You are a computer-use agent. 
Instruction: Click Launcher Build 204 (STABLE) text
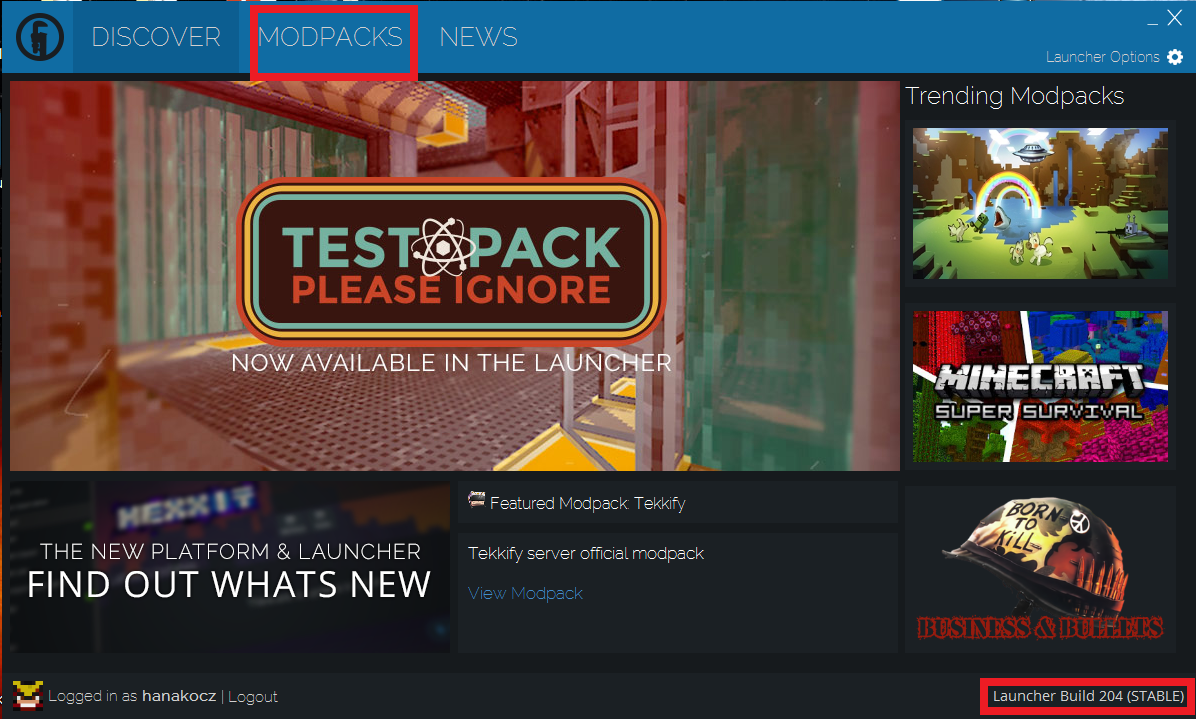click(1088, 695)
